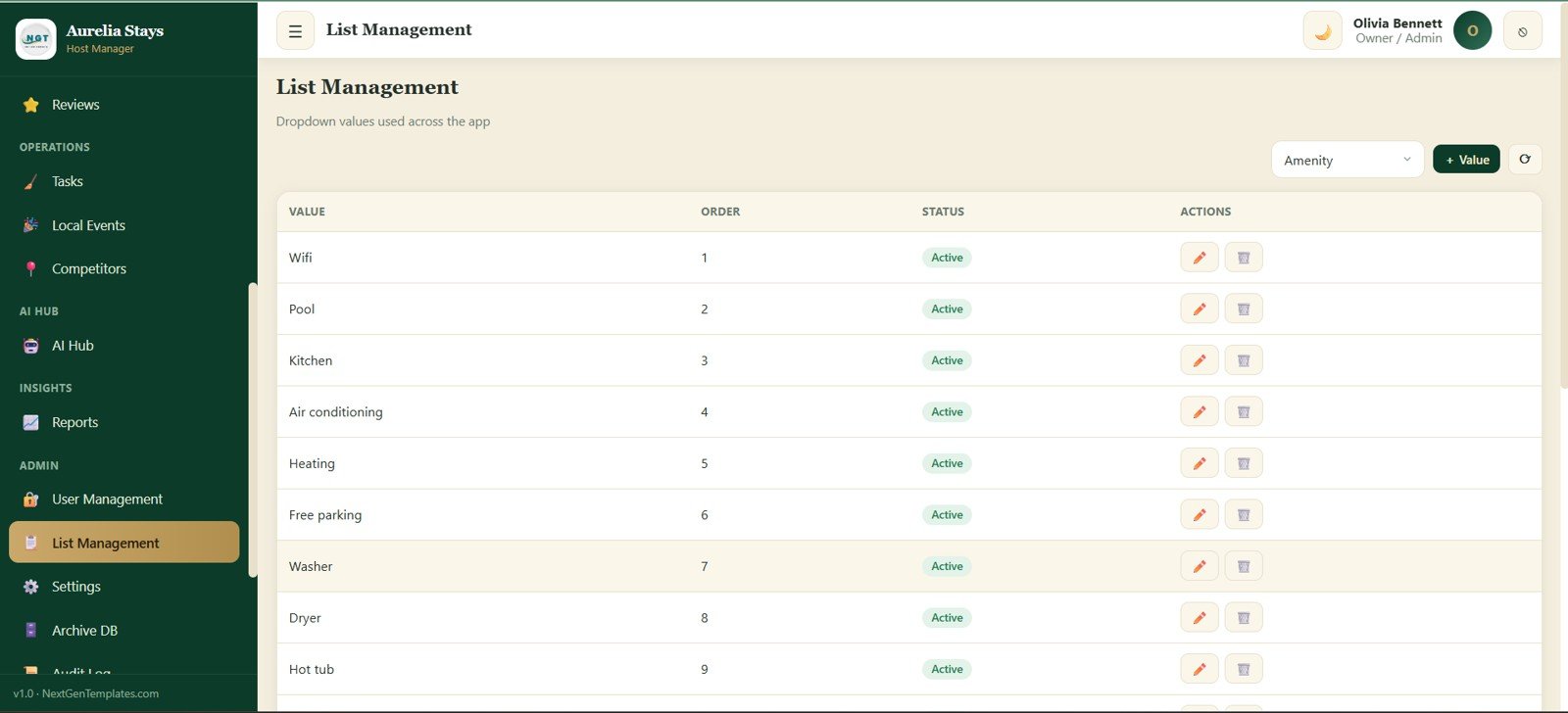Click Active status in Hot tub row

pyautogui.click(x=947, y=669)
